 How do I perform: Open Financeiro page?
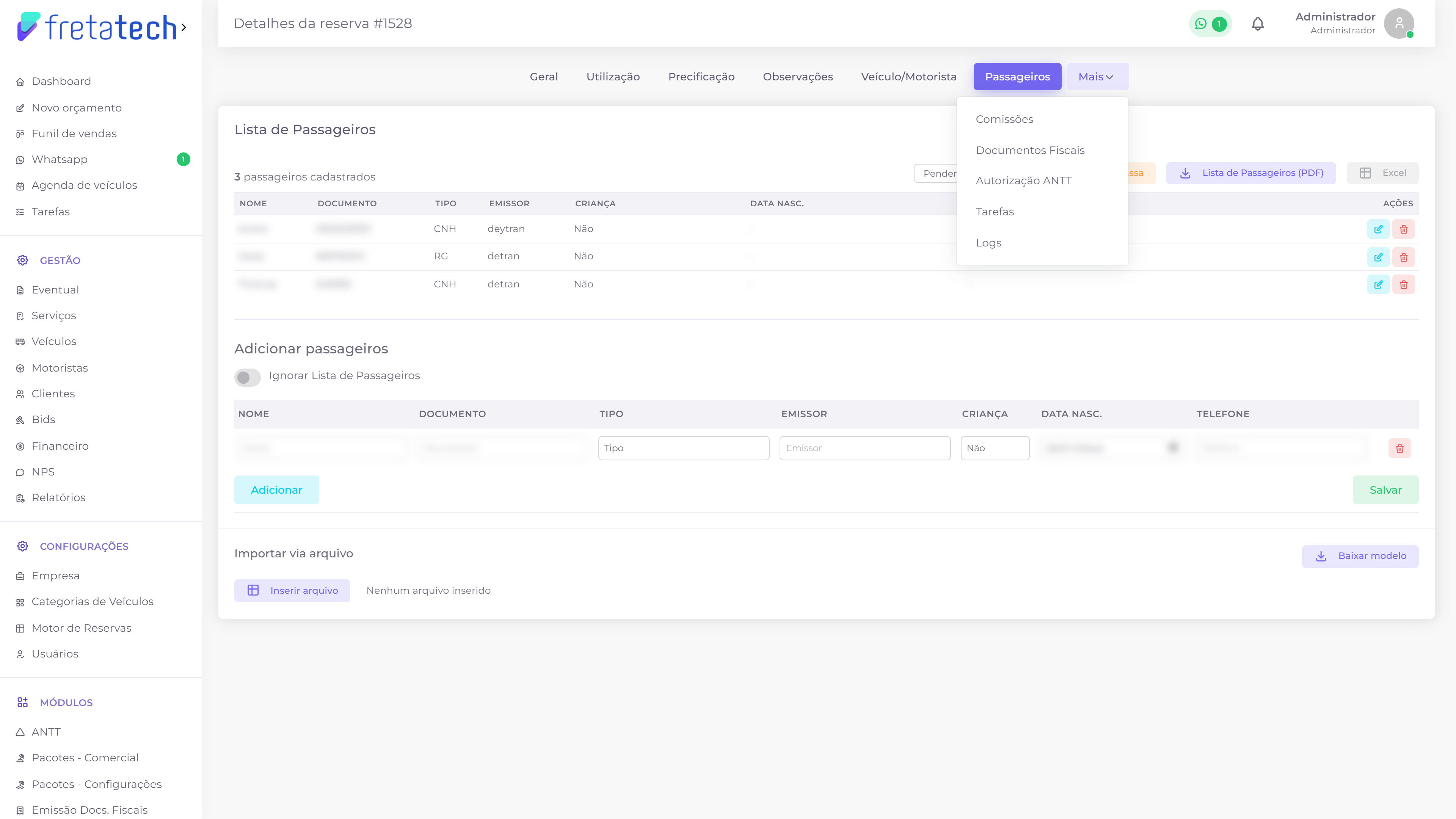[x=60, y=446]
